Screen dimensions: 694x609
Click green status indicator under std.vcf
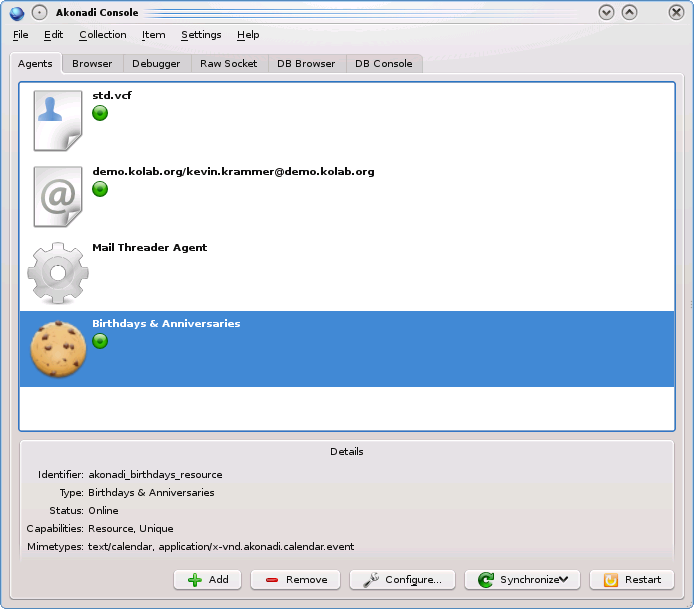tap(100, 113)
